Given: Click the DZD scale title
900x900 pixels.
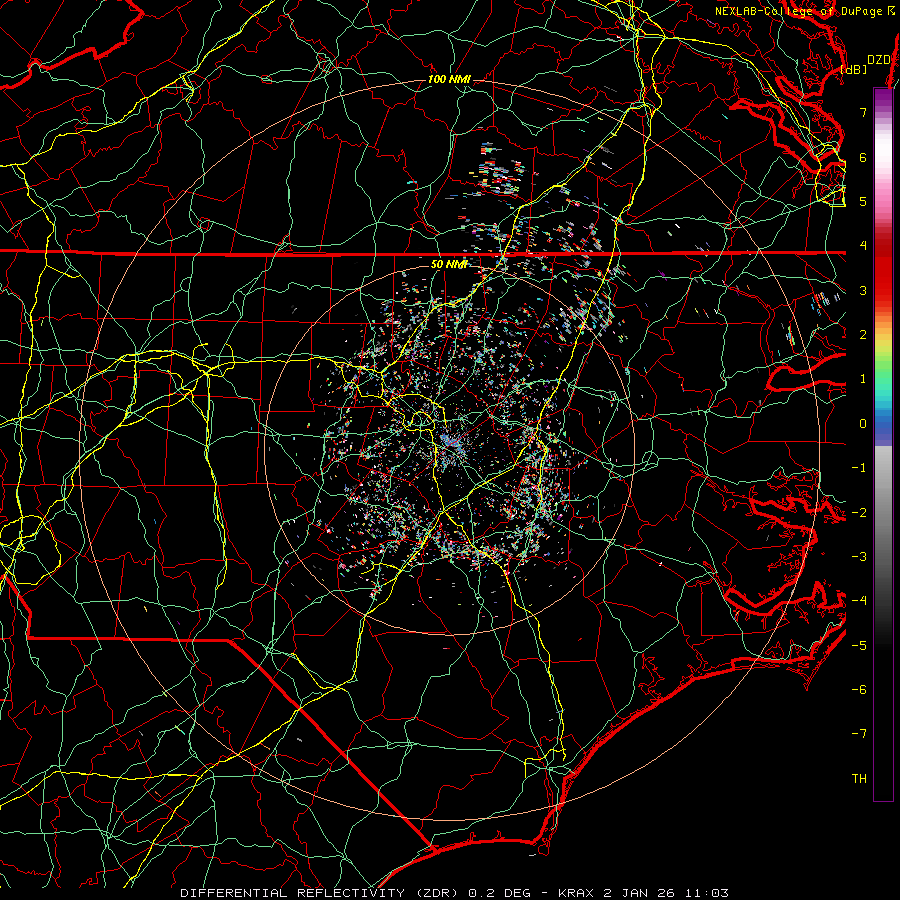Looking at the screenshot, I should point(879,60).
